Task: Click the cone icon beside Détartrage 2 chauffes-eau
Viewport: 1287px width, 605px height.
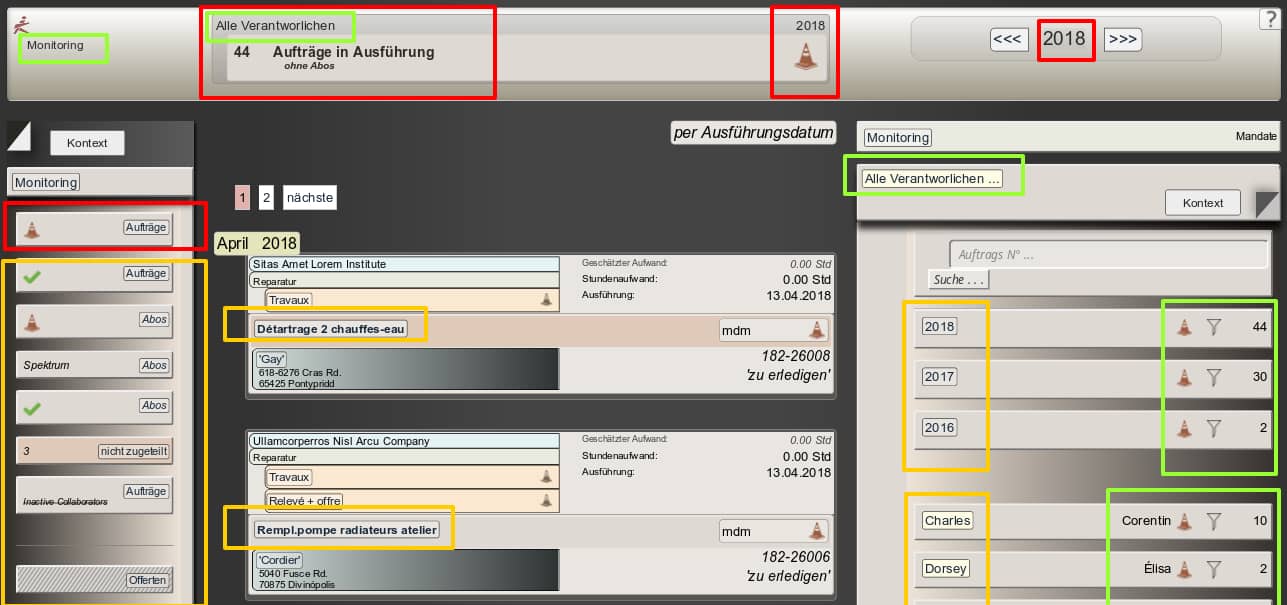Action: tap(816, 330)
